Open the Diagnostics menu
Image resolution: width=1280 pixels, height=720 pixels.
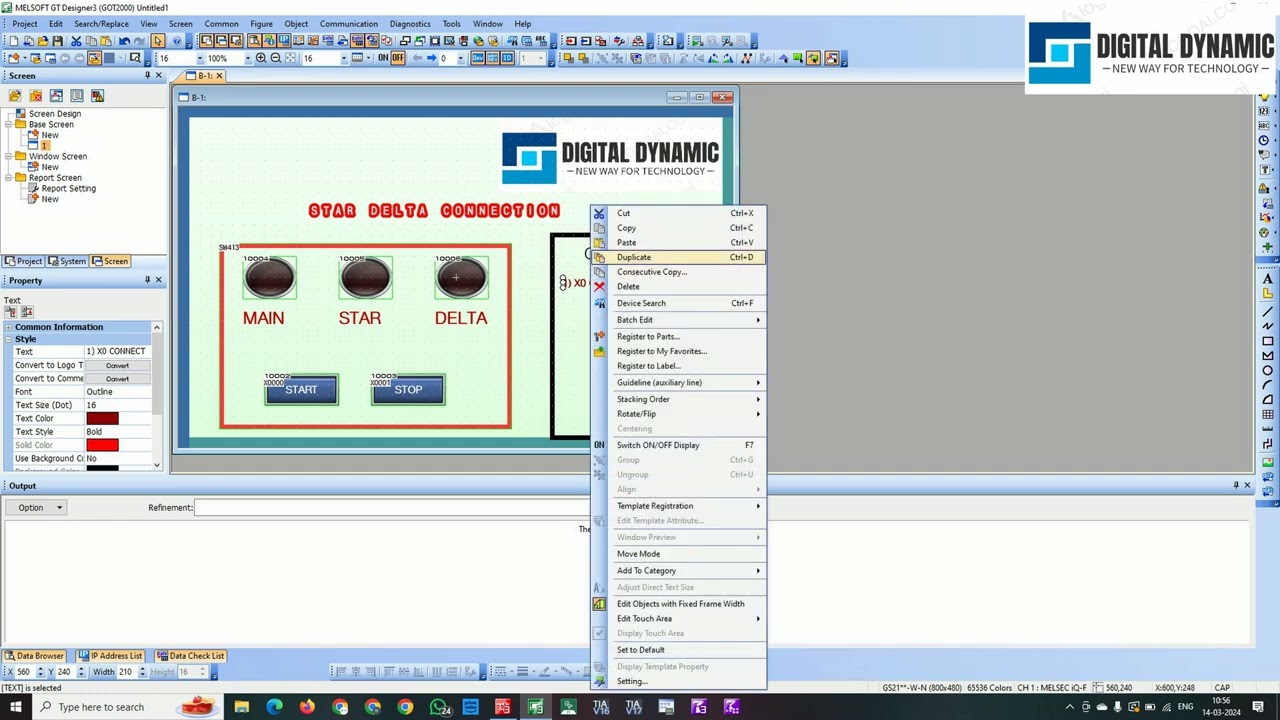410,24
